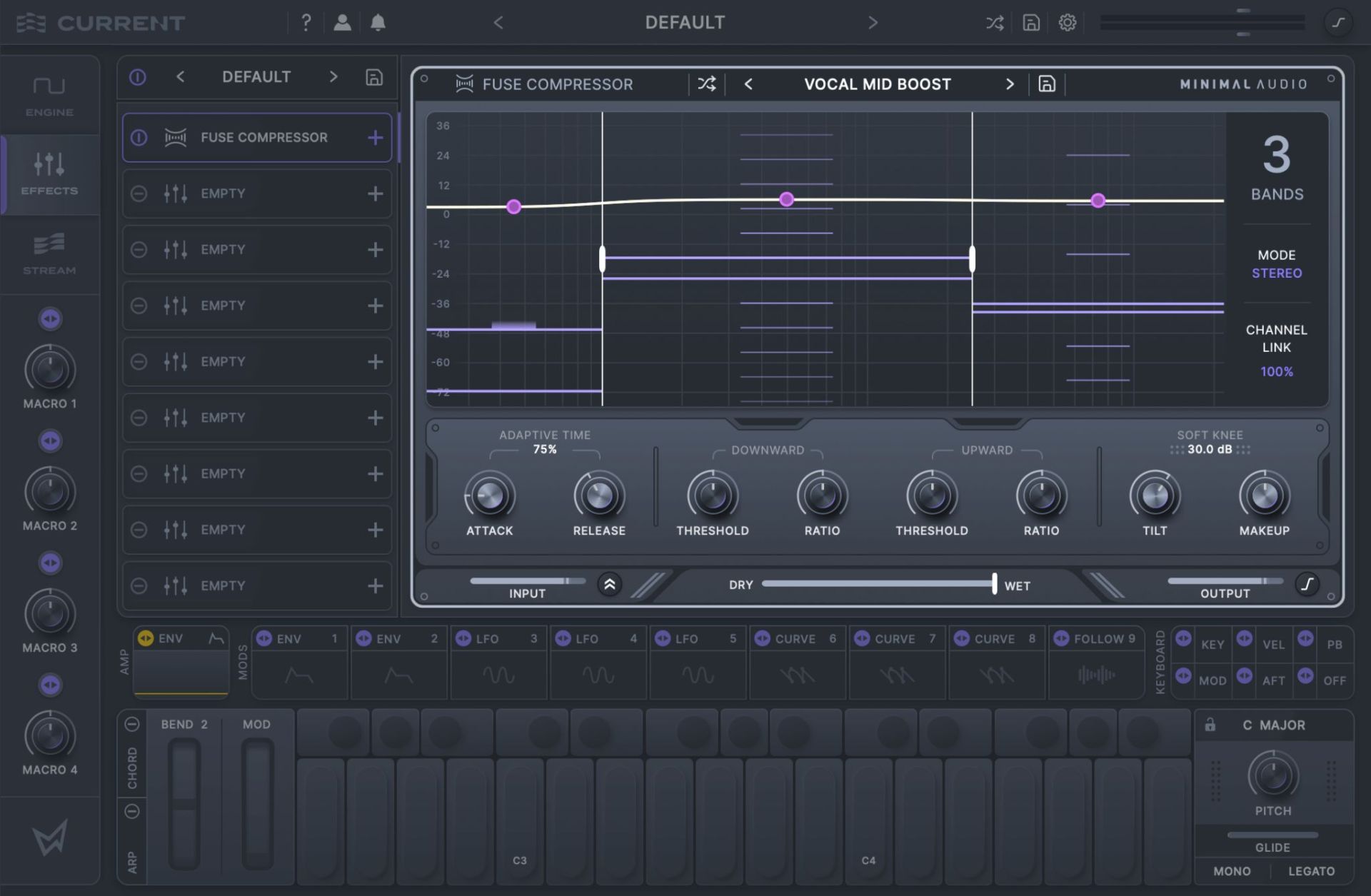Enable MONO mode
Viewport: 1371px width, 896px height.
coord(1232,871)
